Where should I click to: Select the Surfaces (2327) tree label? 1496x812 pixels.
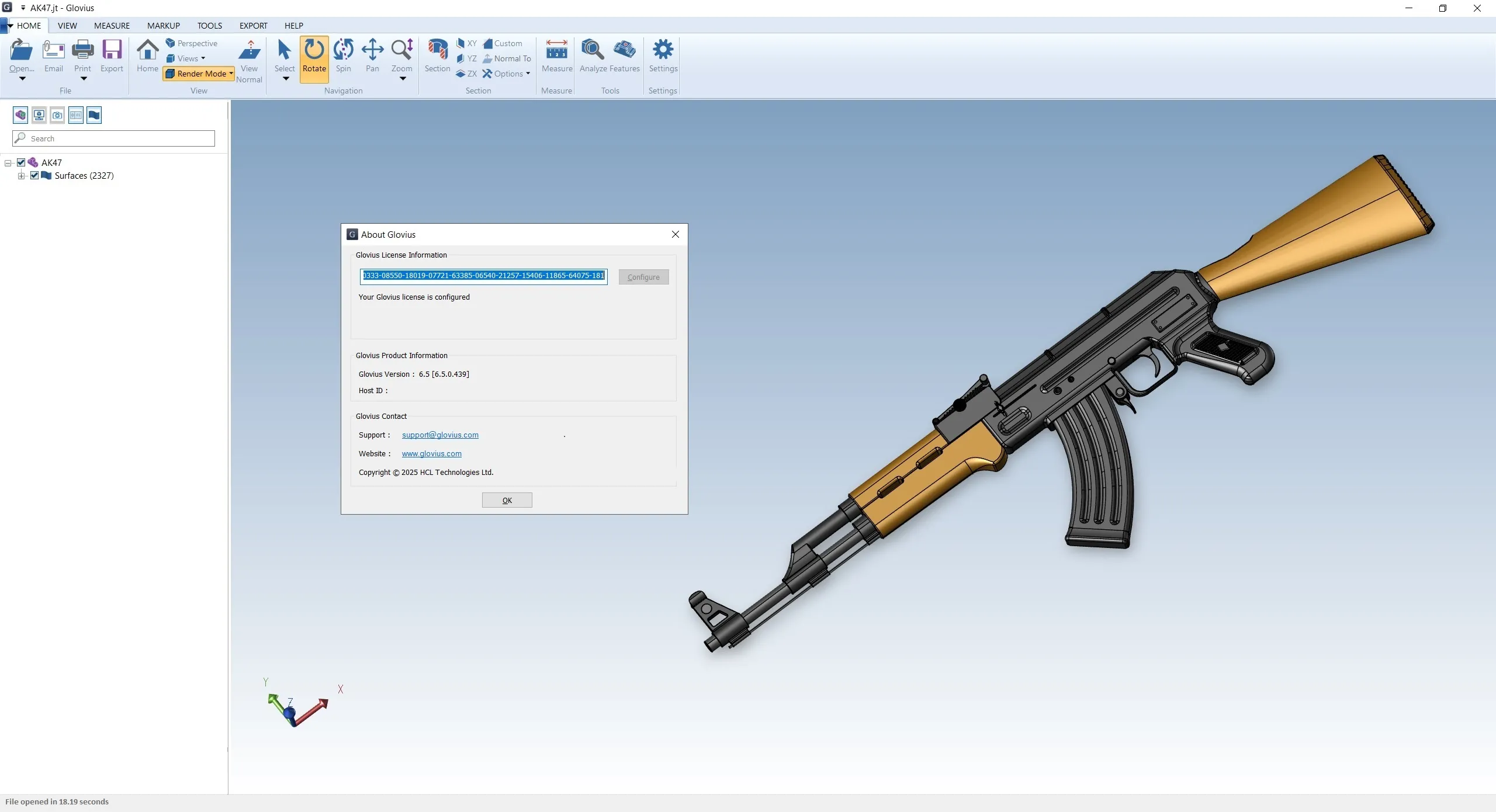[x=84, y=175]
